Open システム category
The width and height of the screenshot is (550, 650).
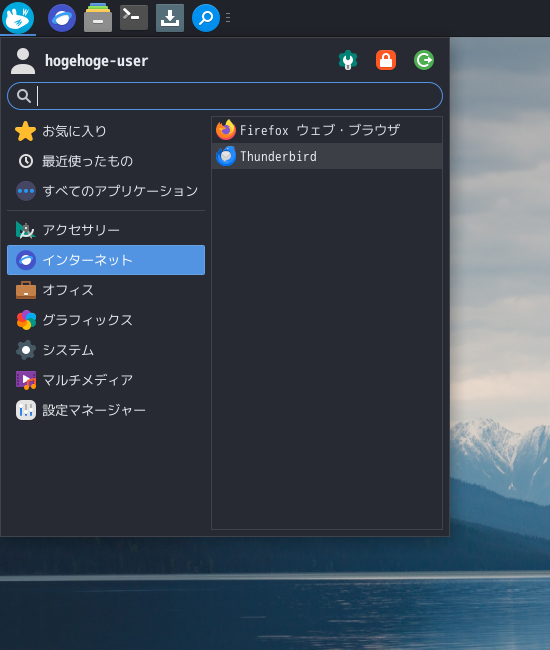click(x=106, y=350)
